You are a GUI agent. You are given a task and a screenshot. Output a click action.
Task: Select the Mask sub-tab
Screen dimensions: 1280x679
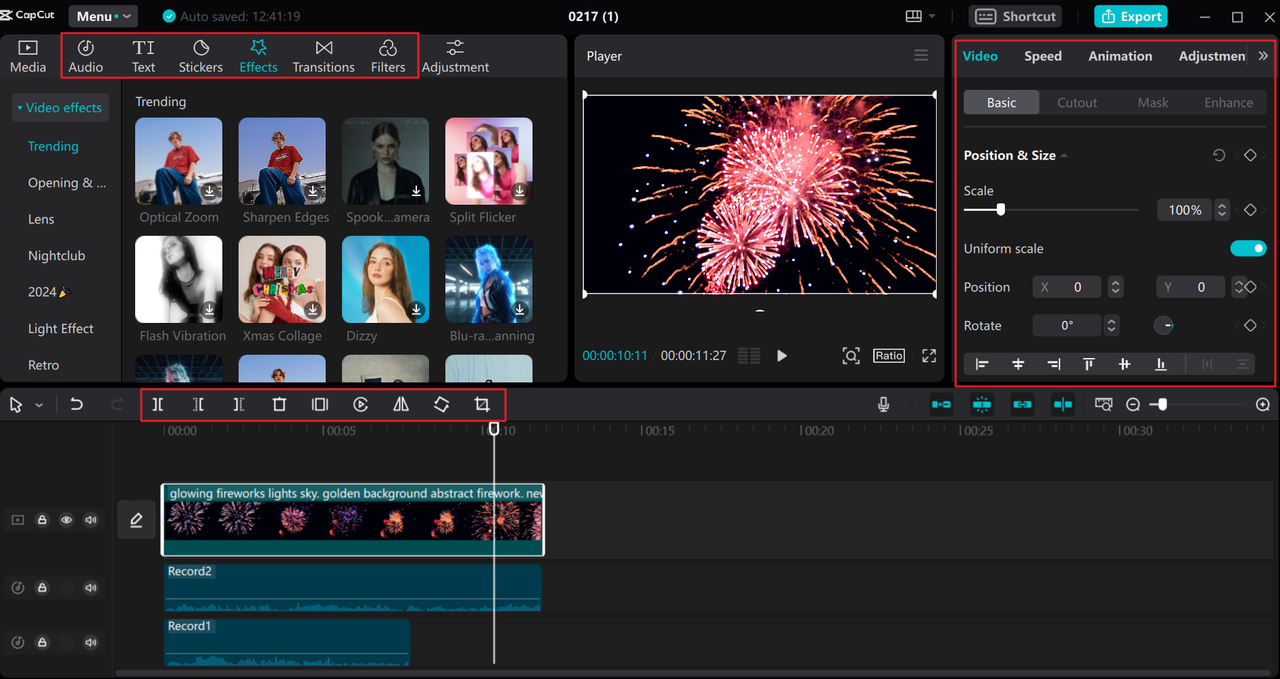point(1153,103)
